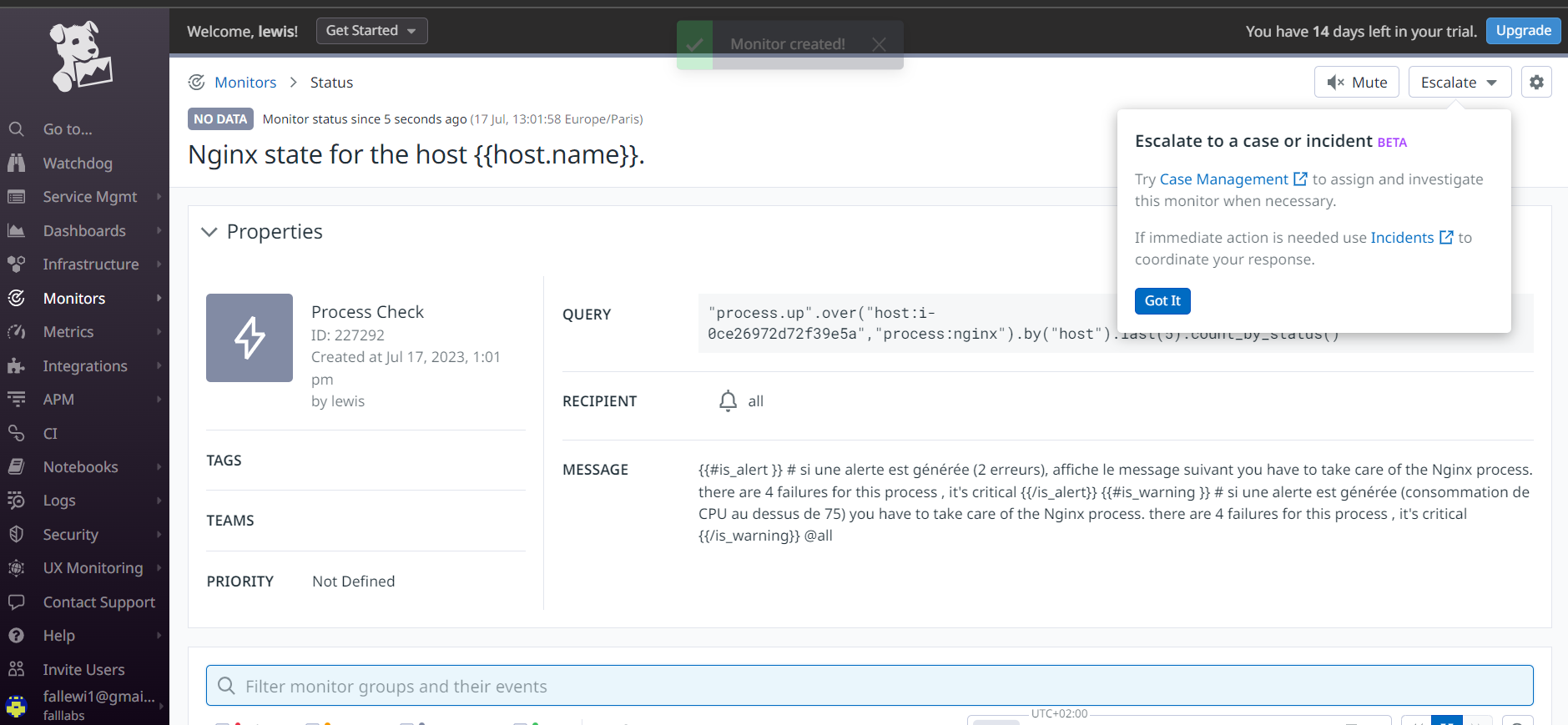Expand the Infrastructure submenu arrow

click(159, 264)
